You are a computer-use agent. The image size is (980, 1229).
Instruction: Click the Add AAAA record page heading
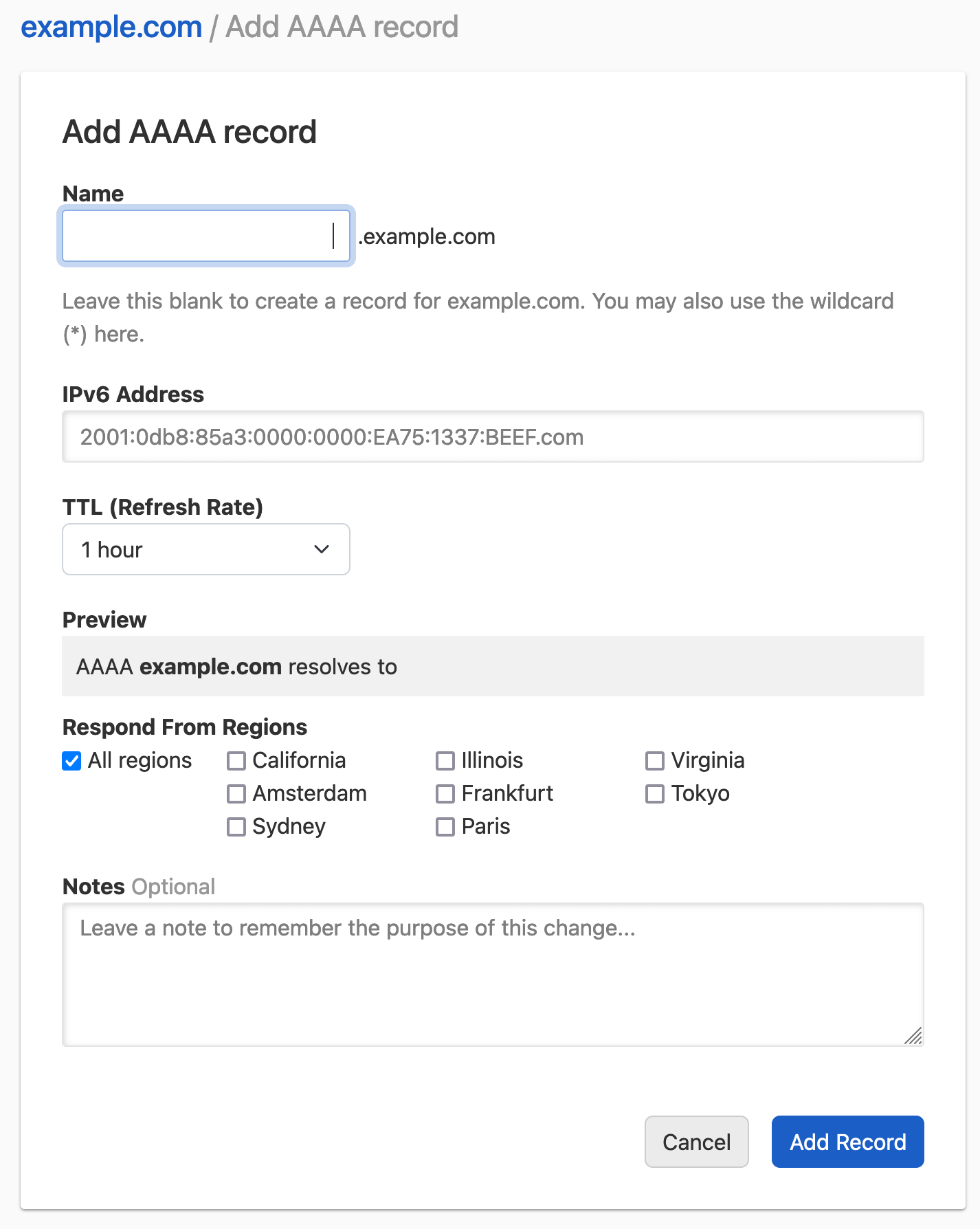coord(189,131)
